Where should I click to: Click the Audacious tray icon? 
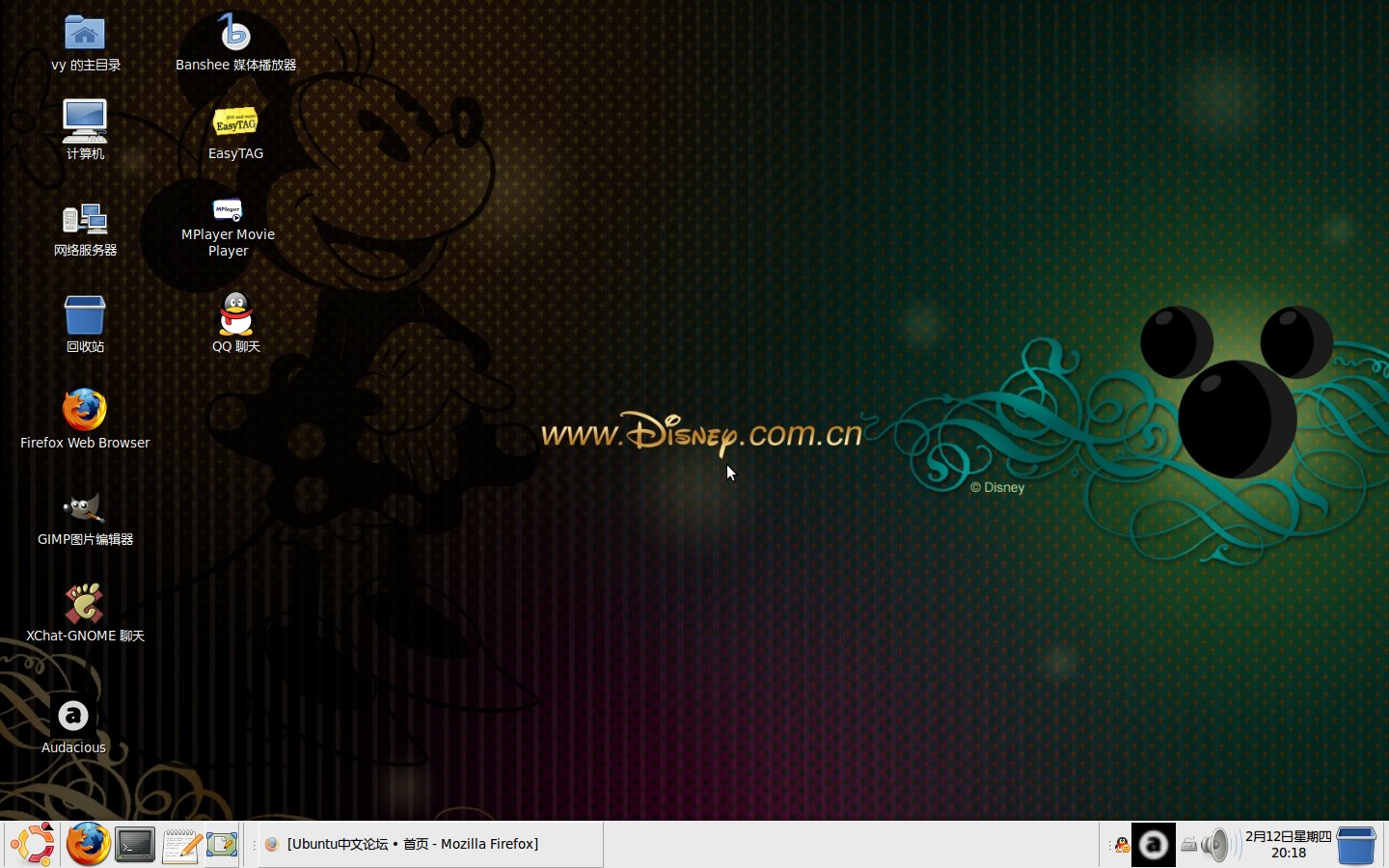[x=1153, y=845]
